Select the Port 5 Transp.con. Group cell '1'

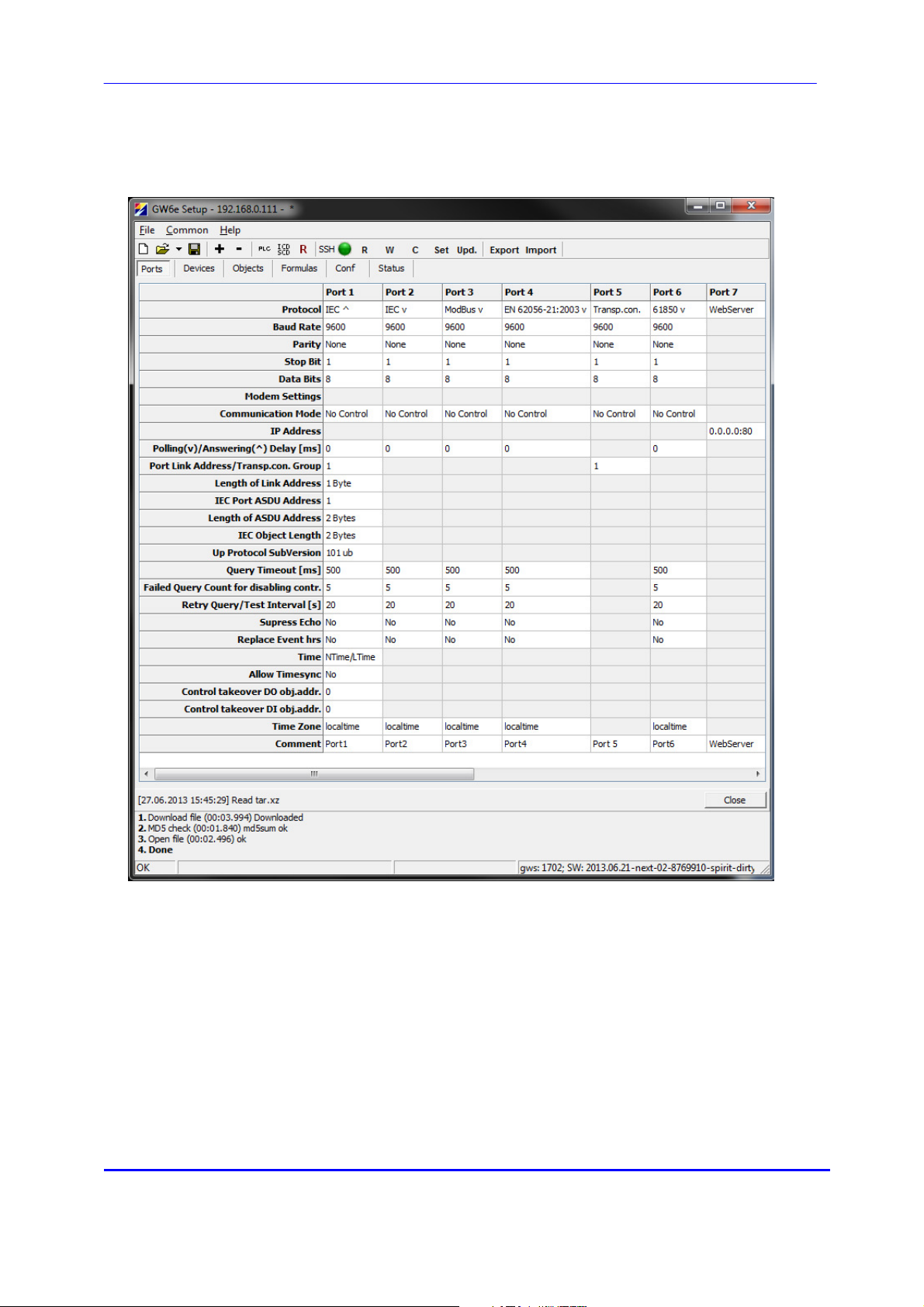click(621, 466)
